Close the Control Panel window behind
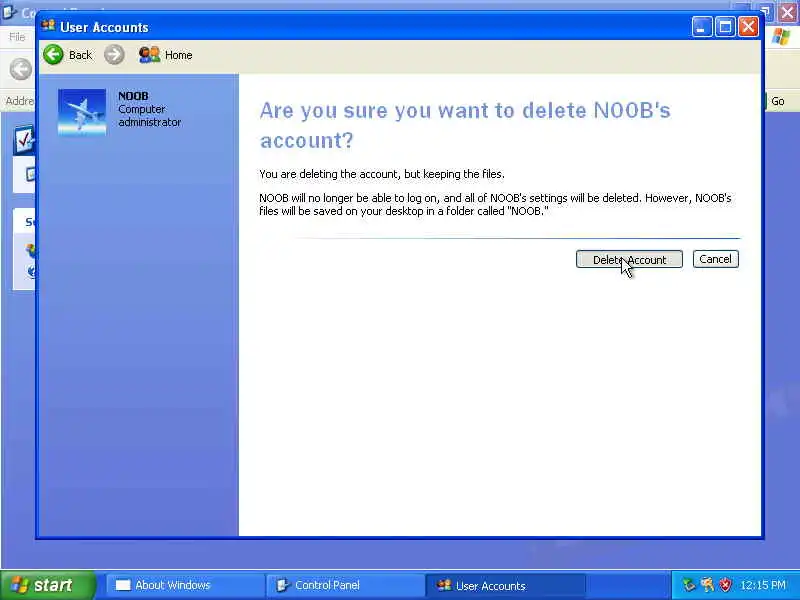The image size is (800, 600). pos(788,13)
